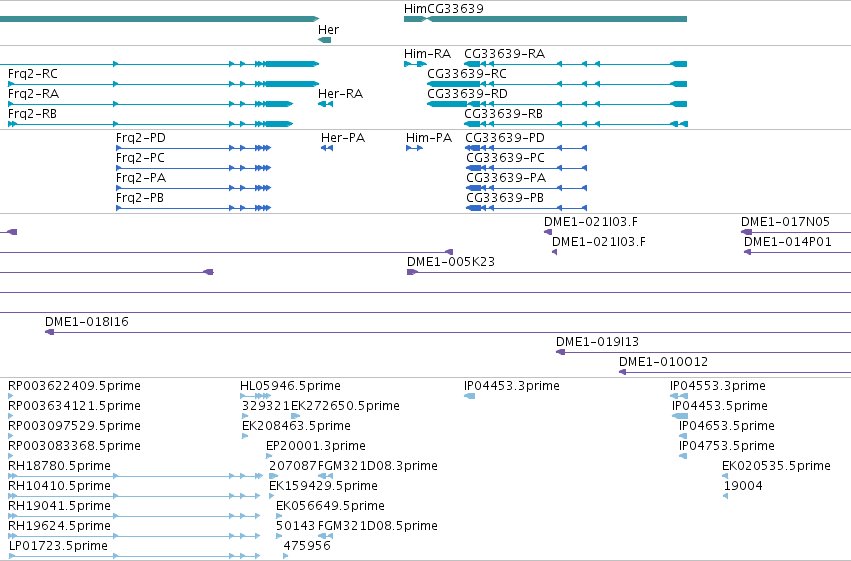
Task: Click the Frq2-RA transcript label
Action: tap(33, 94)
